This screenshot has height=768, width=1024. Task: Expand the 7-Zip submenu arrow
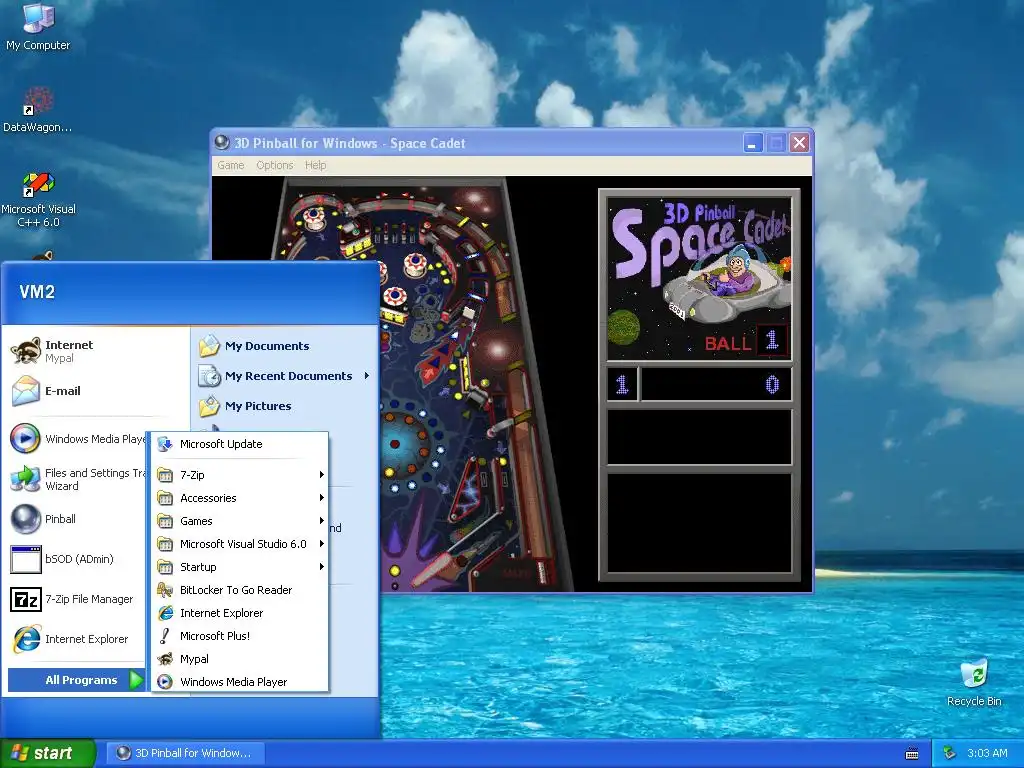click(x=321, y=475)
